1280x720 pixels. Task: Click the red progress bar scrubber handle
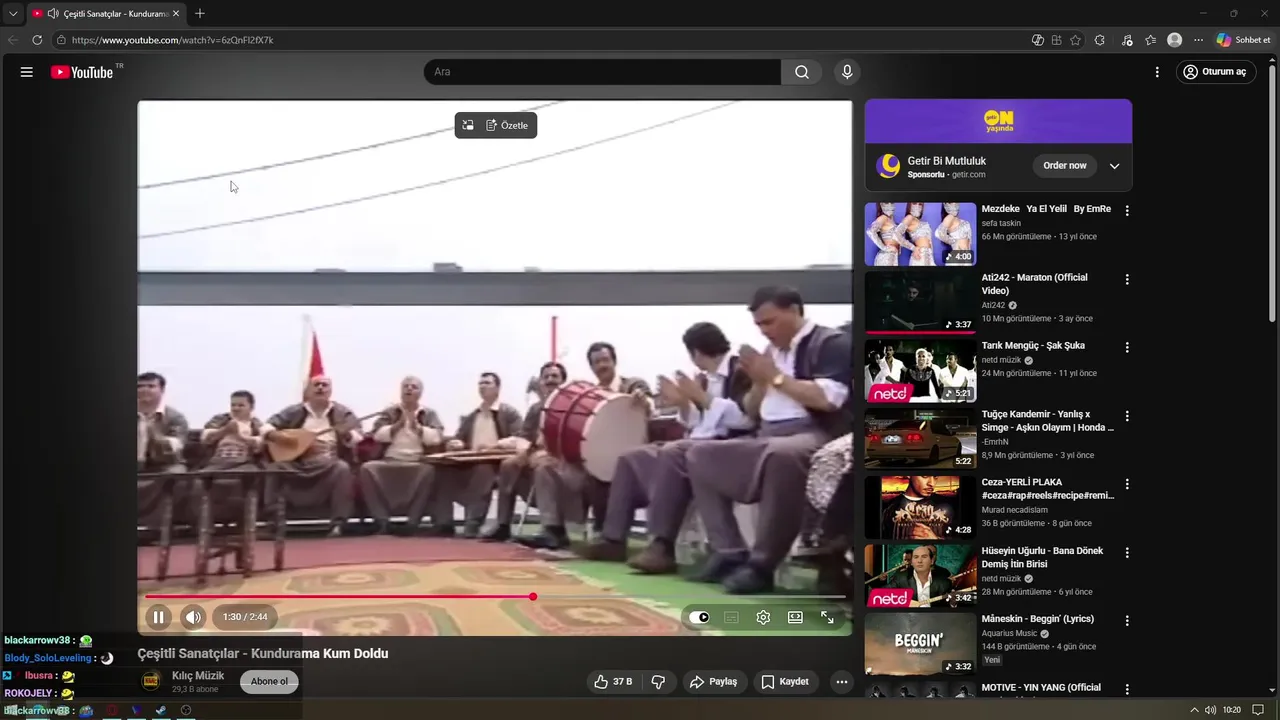coord(533,597)
